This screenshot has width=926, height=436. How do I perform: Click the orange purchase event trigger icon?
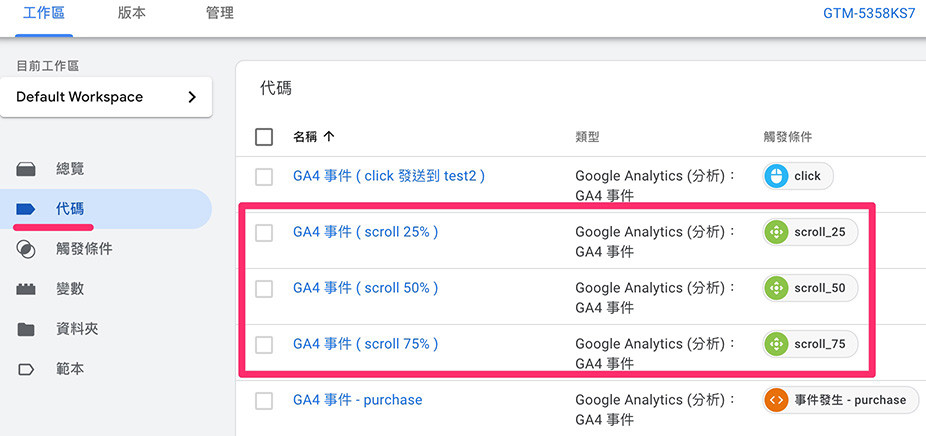click(x=776, y=400)
